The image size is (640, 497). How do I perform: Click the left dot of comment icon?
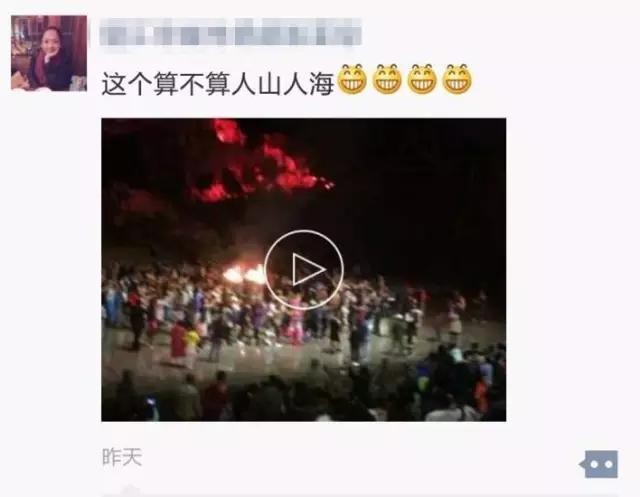click(594, 464)
